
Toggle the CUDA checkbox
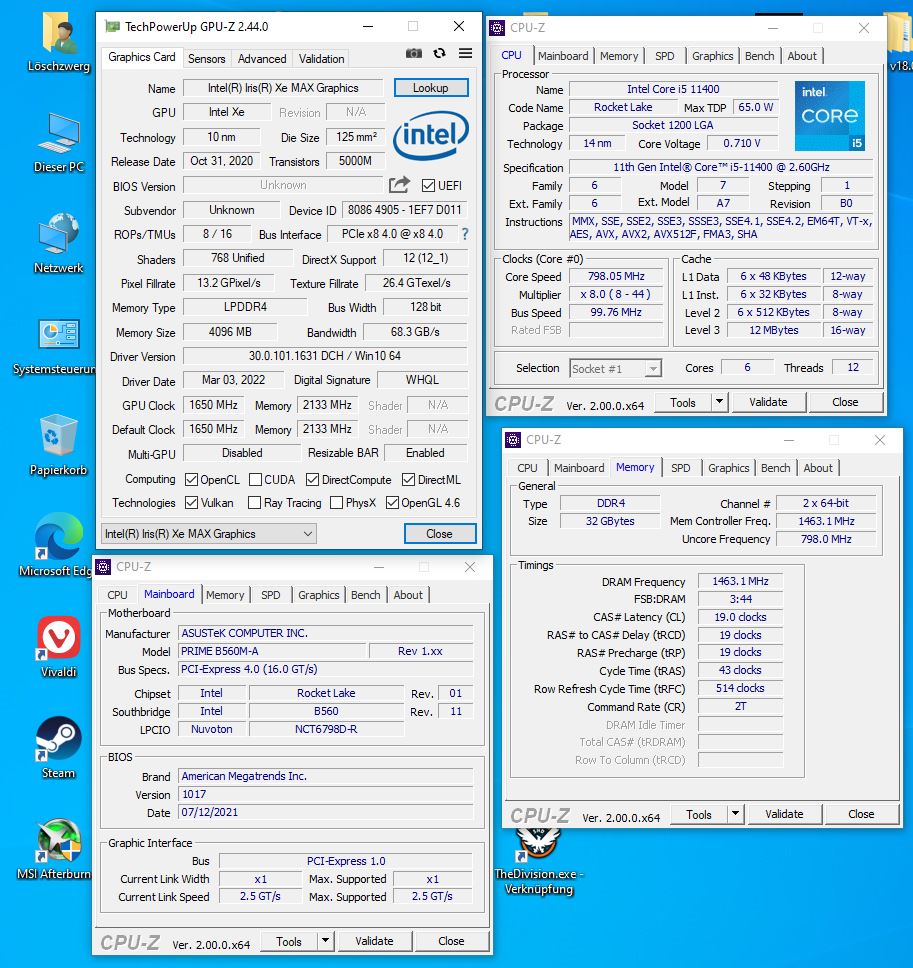pos(255,480)
